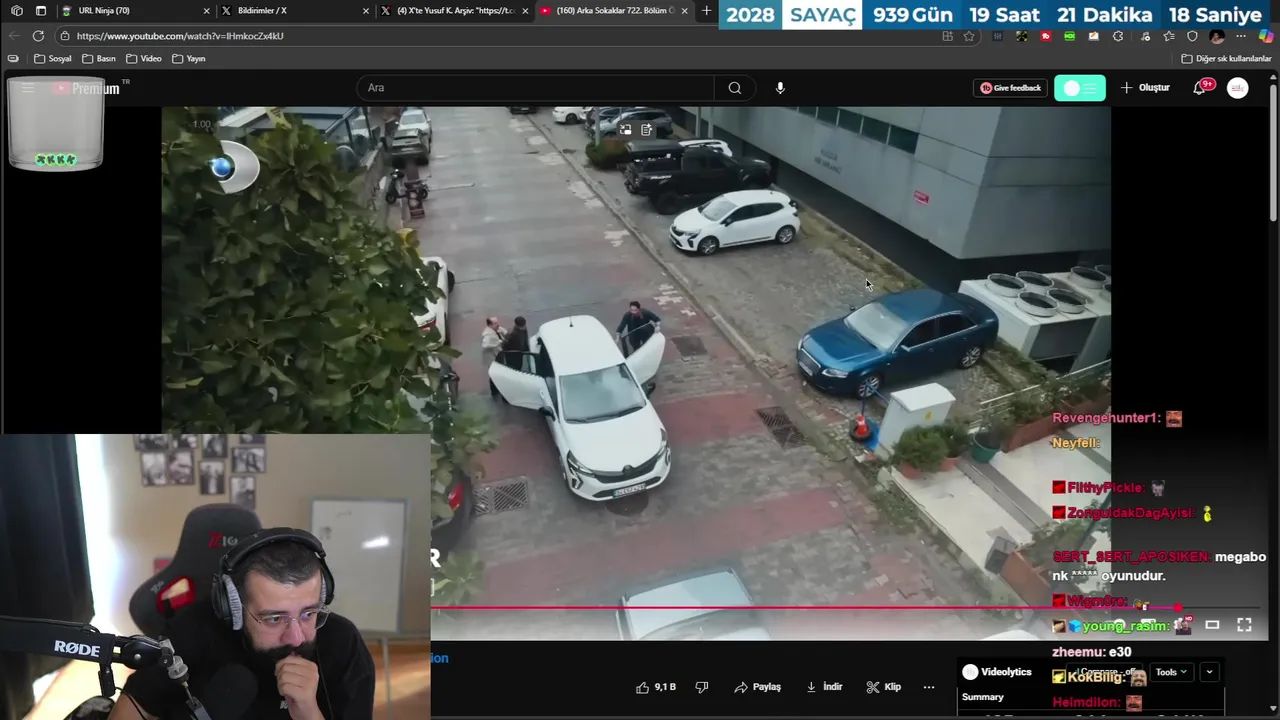Click the Oluştur create button
This screenshot has width=1280, height=720.
point(1145,88)
